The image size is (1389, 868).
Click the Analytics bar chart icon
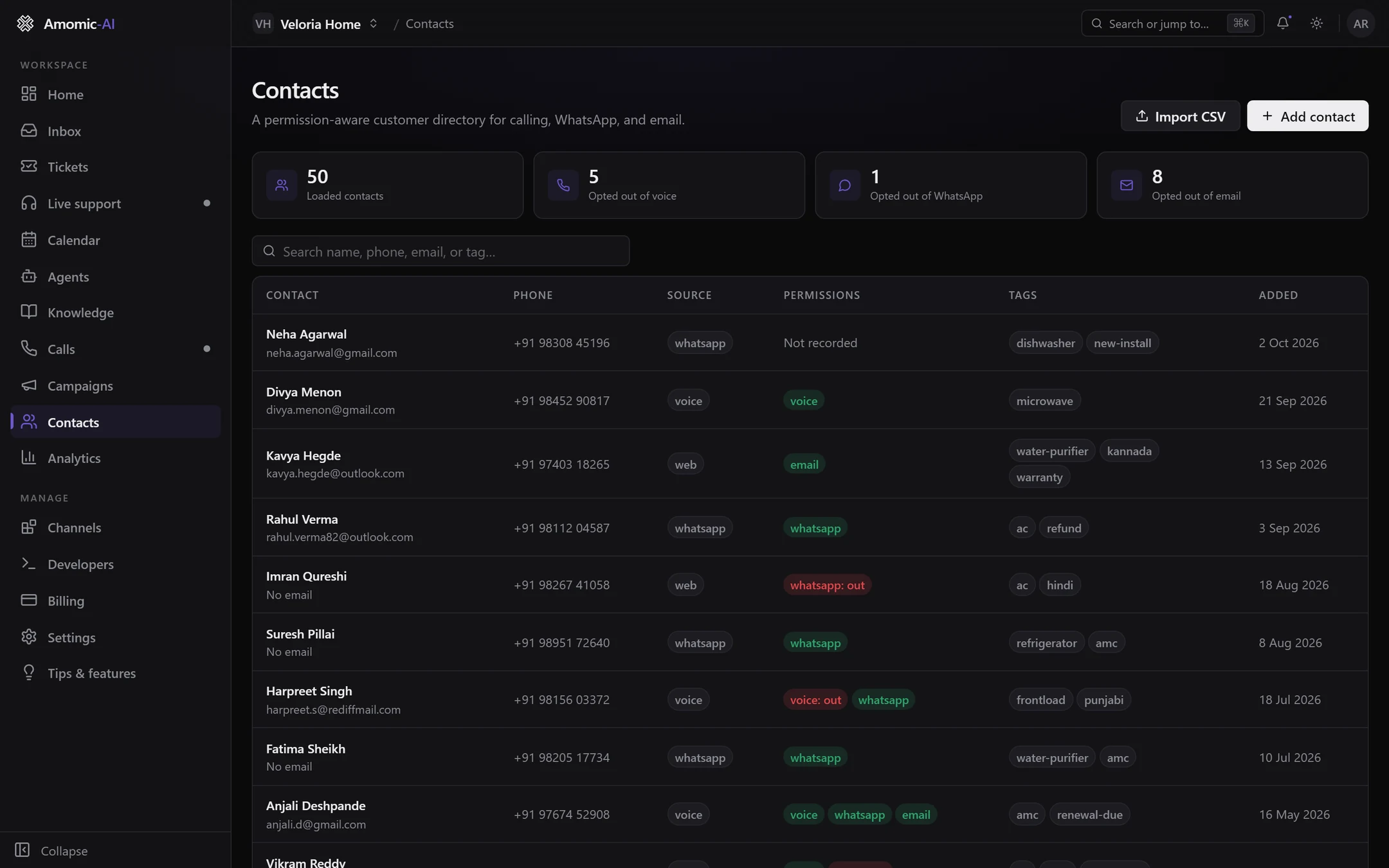[29, 458]
